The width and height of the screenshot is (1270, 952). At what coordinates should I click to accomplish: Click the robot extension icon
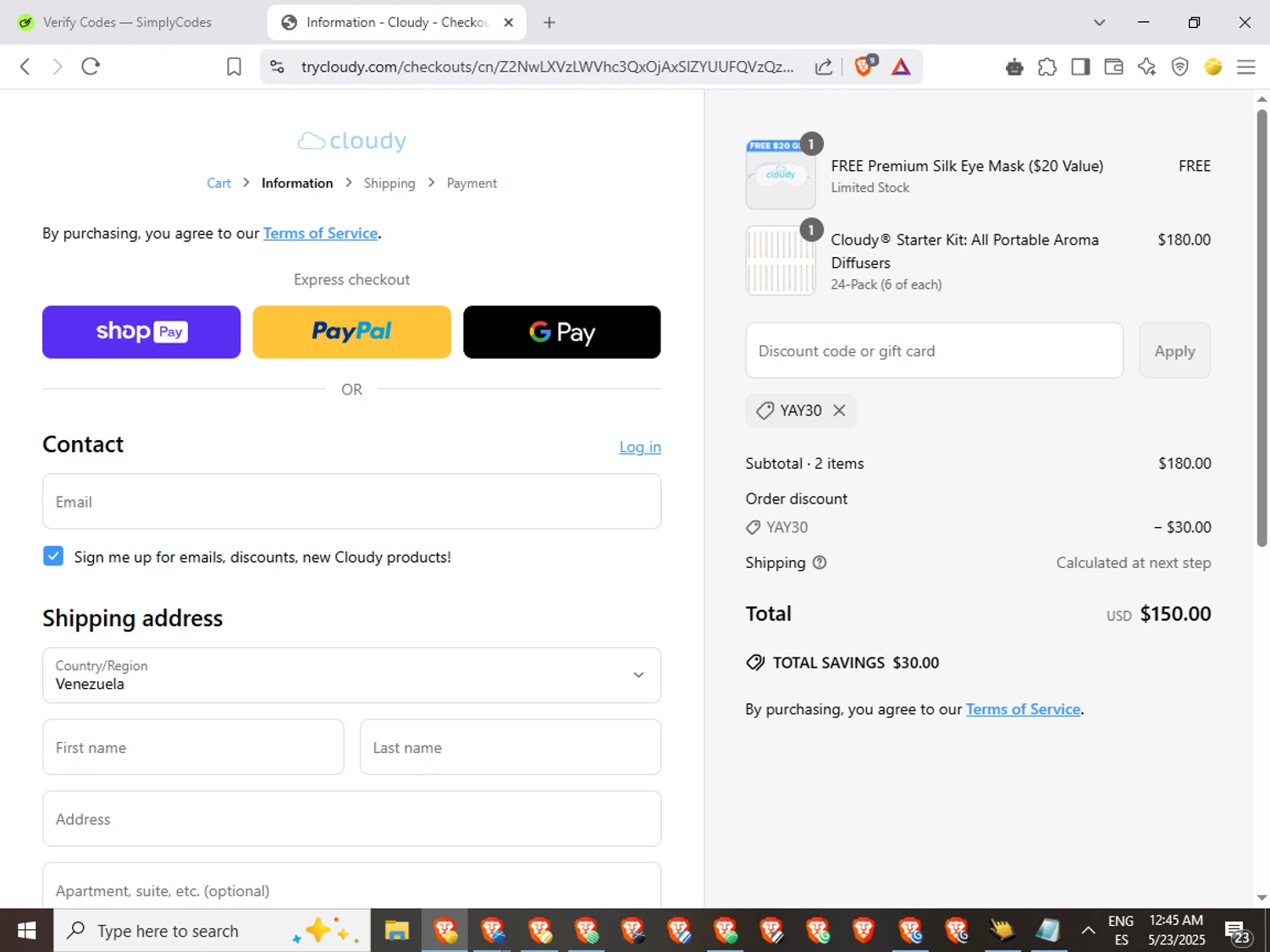(x=1014, y=67)
